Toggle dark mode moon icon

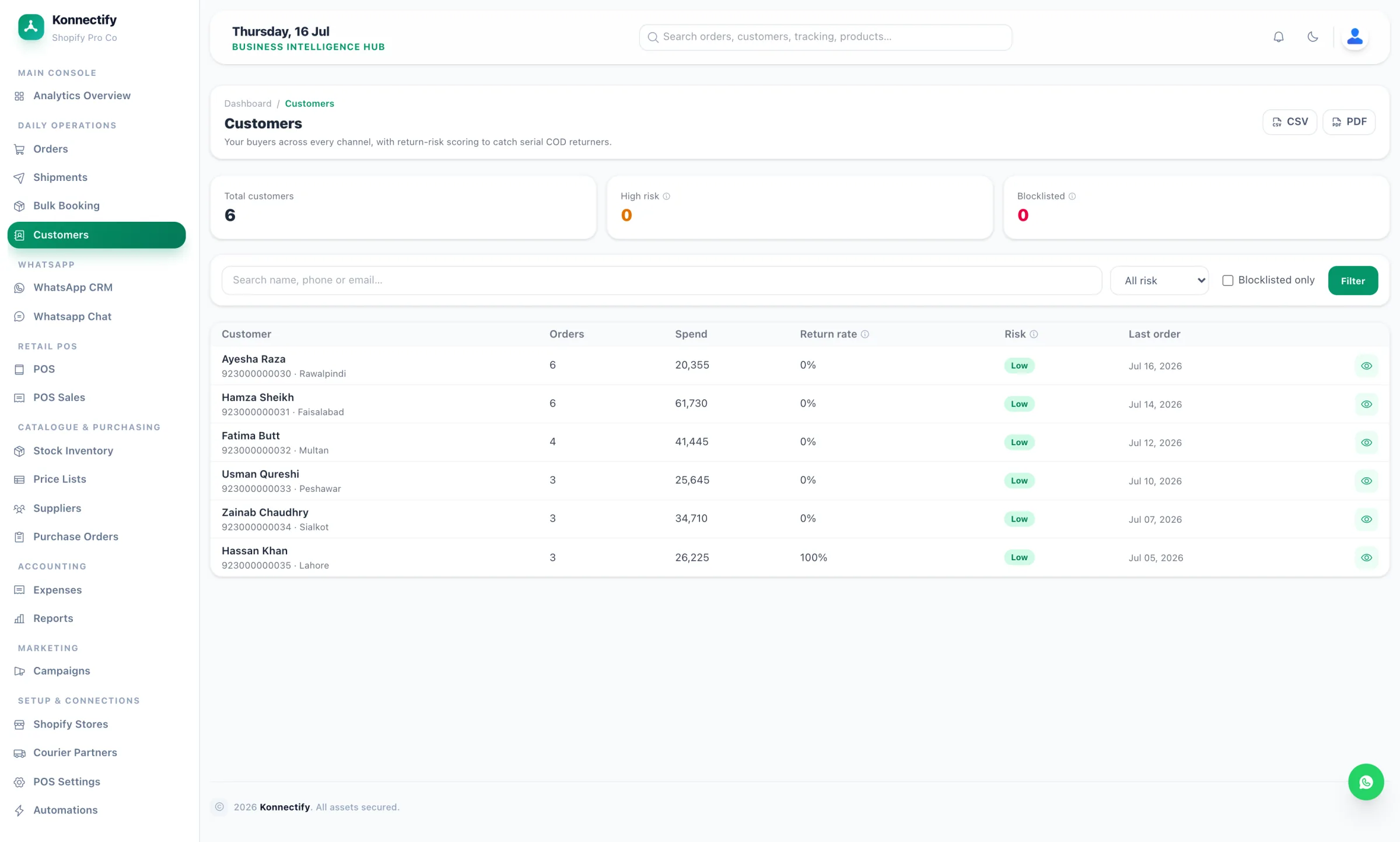1312,37
